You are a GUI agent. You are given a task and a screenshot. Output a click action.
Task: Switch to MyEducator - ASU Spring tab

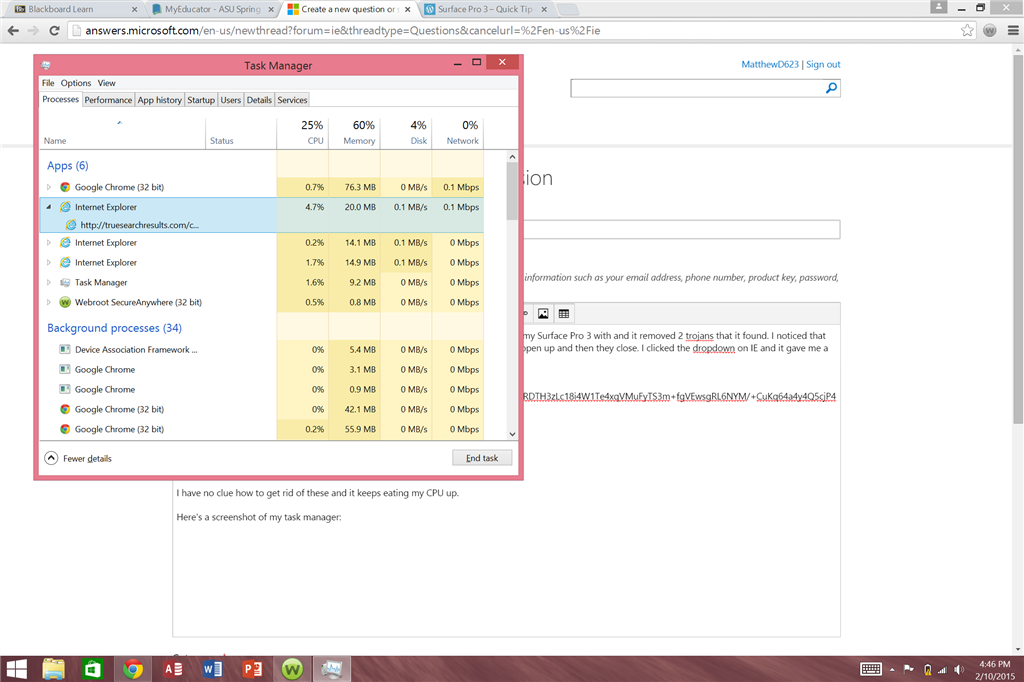[212, 9]
